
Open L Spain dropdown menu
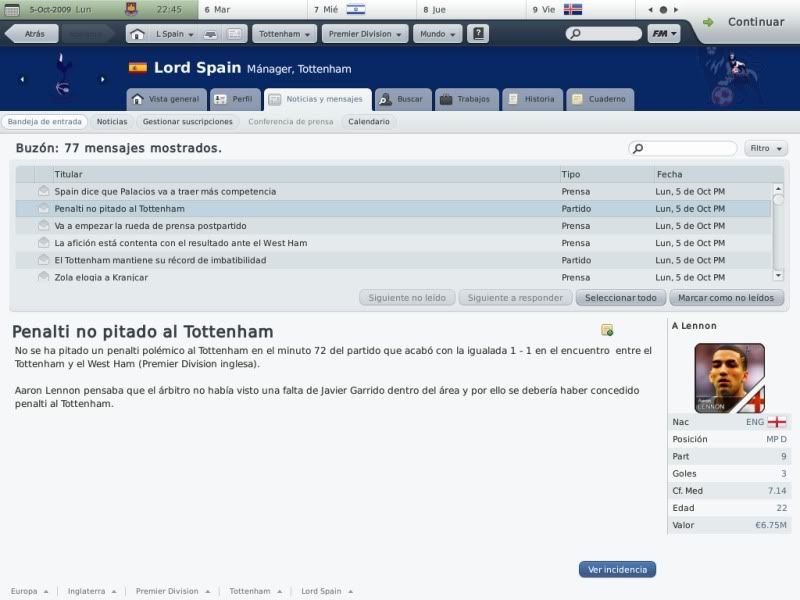(x=174, y=34)
